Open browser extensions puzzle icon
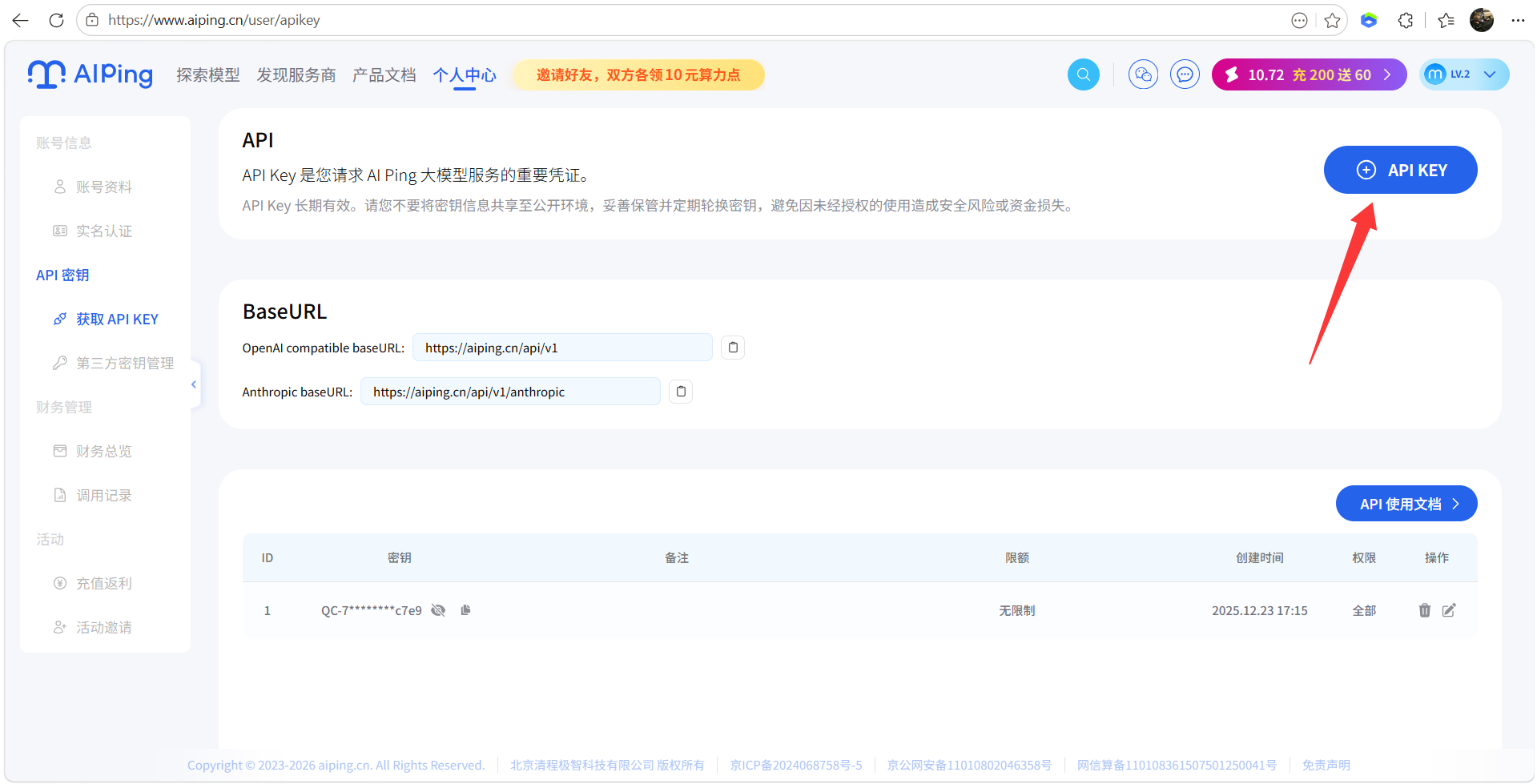The width and height of the screenshot is (1537, 784). [x=1406, y=20]
